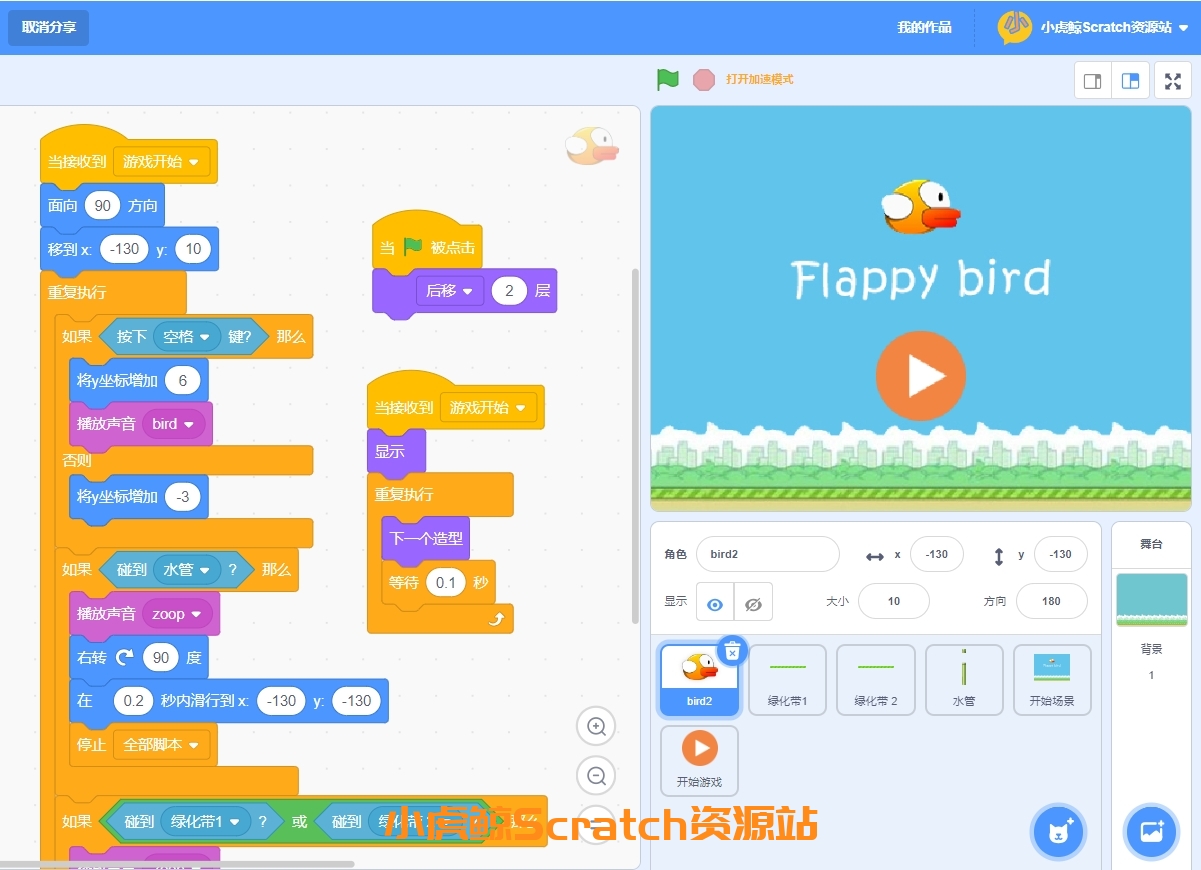Click the 当绿旗被点击 hat block
This screenshot has width=1201, height=870.
point(427,243)
